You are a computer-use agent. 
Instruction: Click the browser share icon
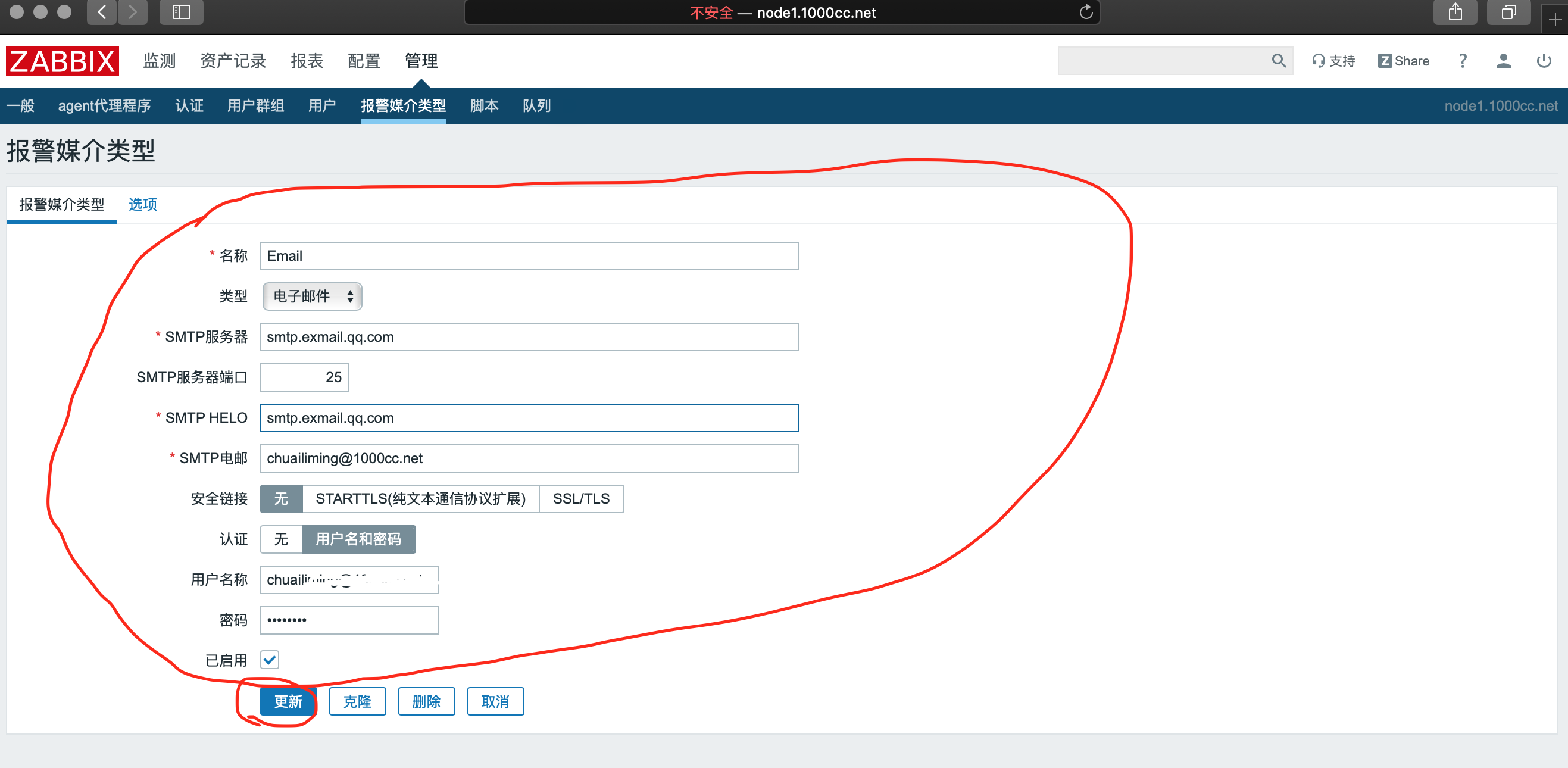pyautogui.click(x=1454, y=12)
